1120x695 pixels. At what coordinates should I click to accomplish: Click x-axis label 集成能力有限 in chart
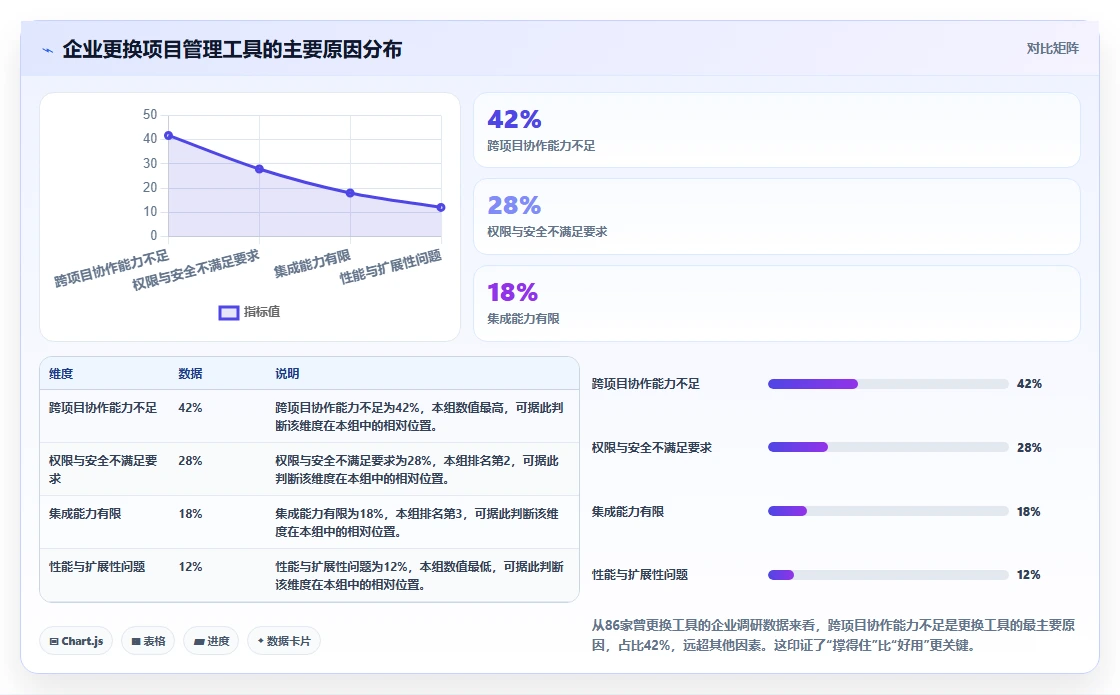click(x=312, y=264)
